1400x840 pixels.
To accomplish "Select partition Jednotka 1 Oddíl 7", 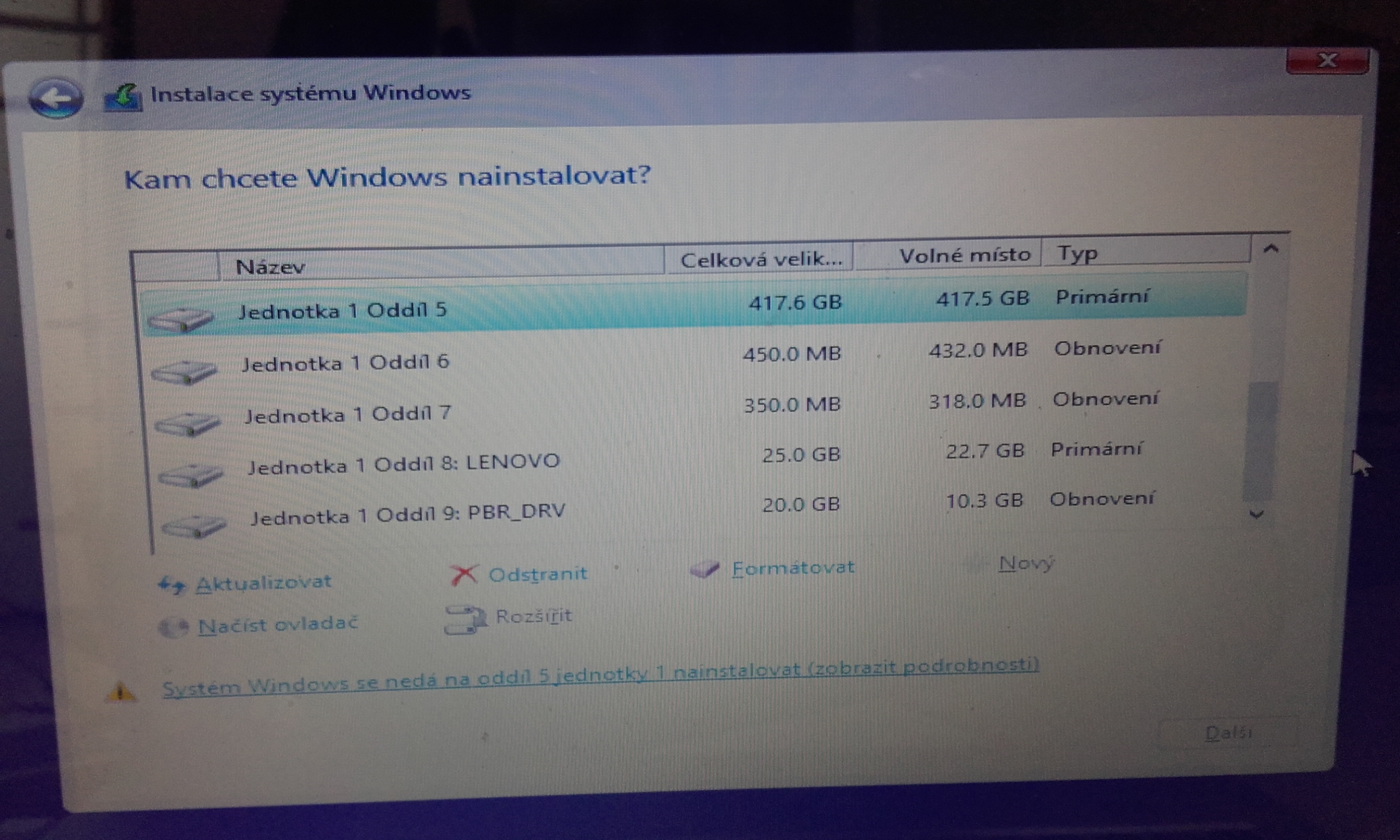I will click(347, 415).
